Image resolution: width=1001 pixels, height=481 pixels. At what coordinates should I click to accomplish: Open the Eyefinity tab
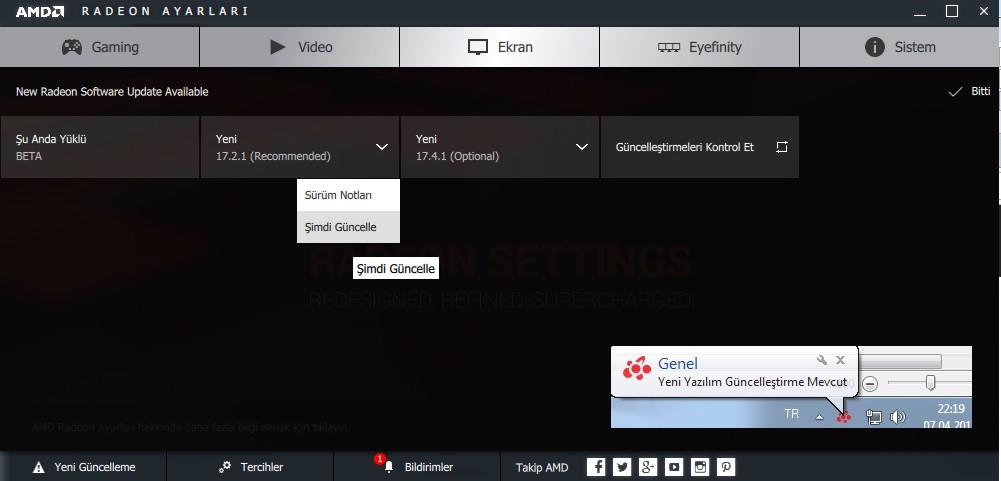click(x=699, y=47)
